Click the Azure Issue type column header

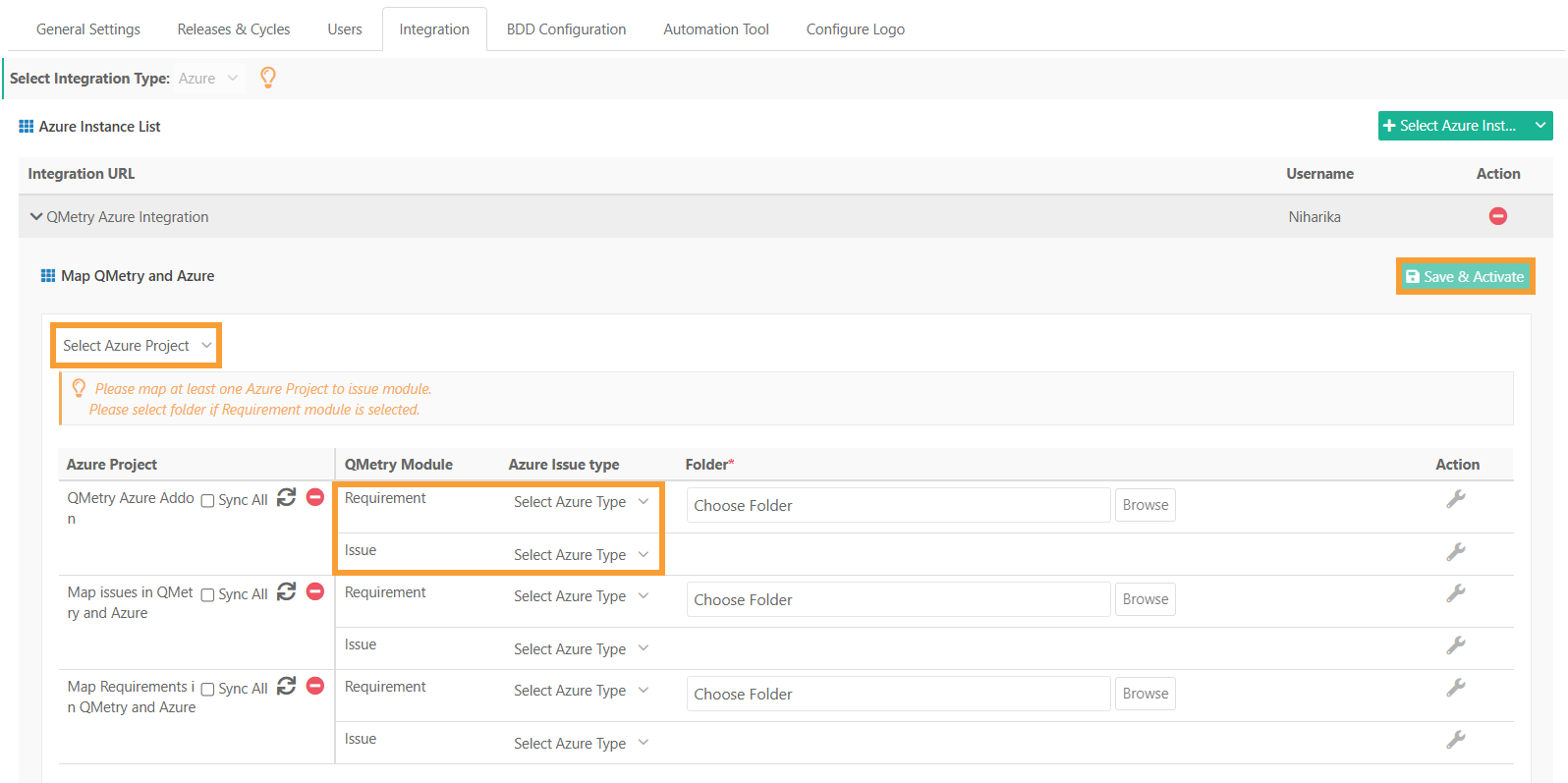tap(564, 465)
